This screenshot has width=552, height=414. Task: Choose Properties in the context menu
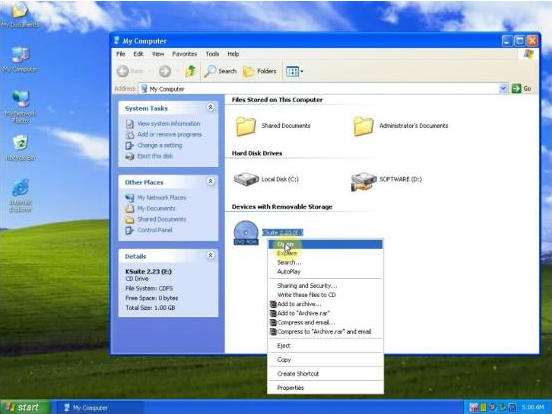325,388
